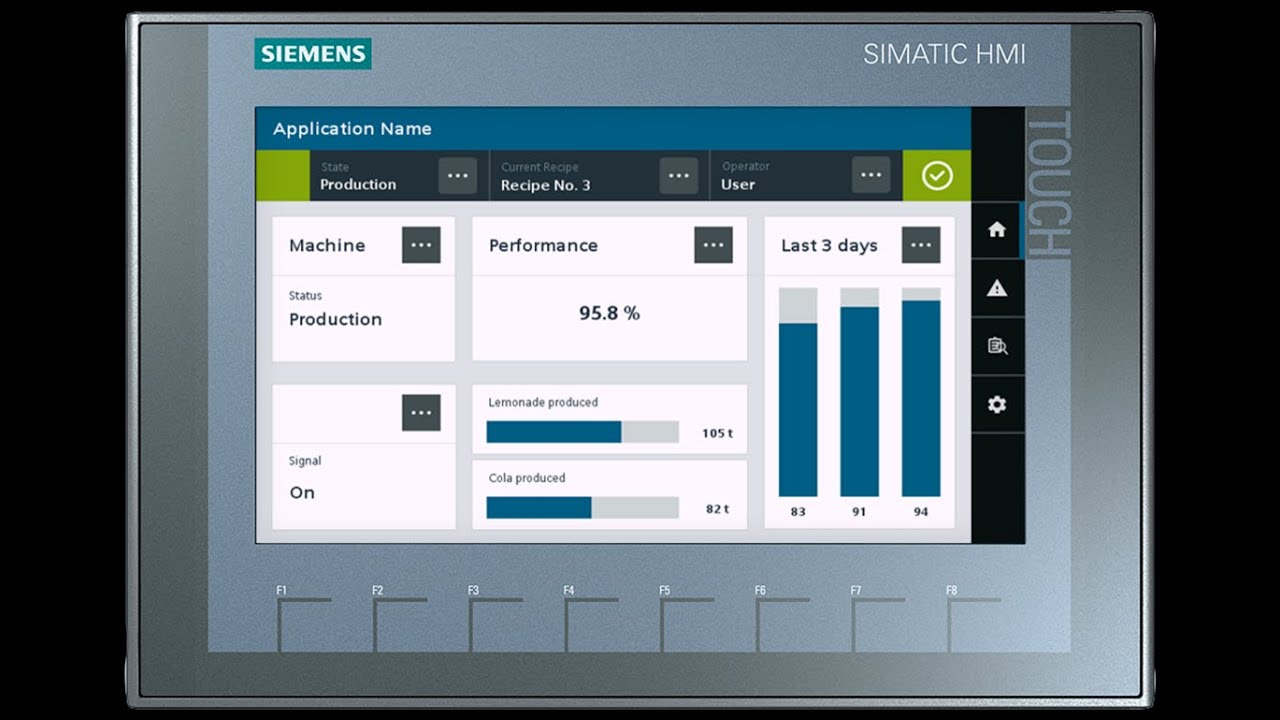1280x720 pixels.
Task: Click the F4 function key
Action: click(x=591, y=620)
